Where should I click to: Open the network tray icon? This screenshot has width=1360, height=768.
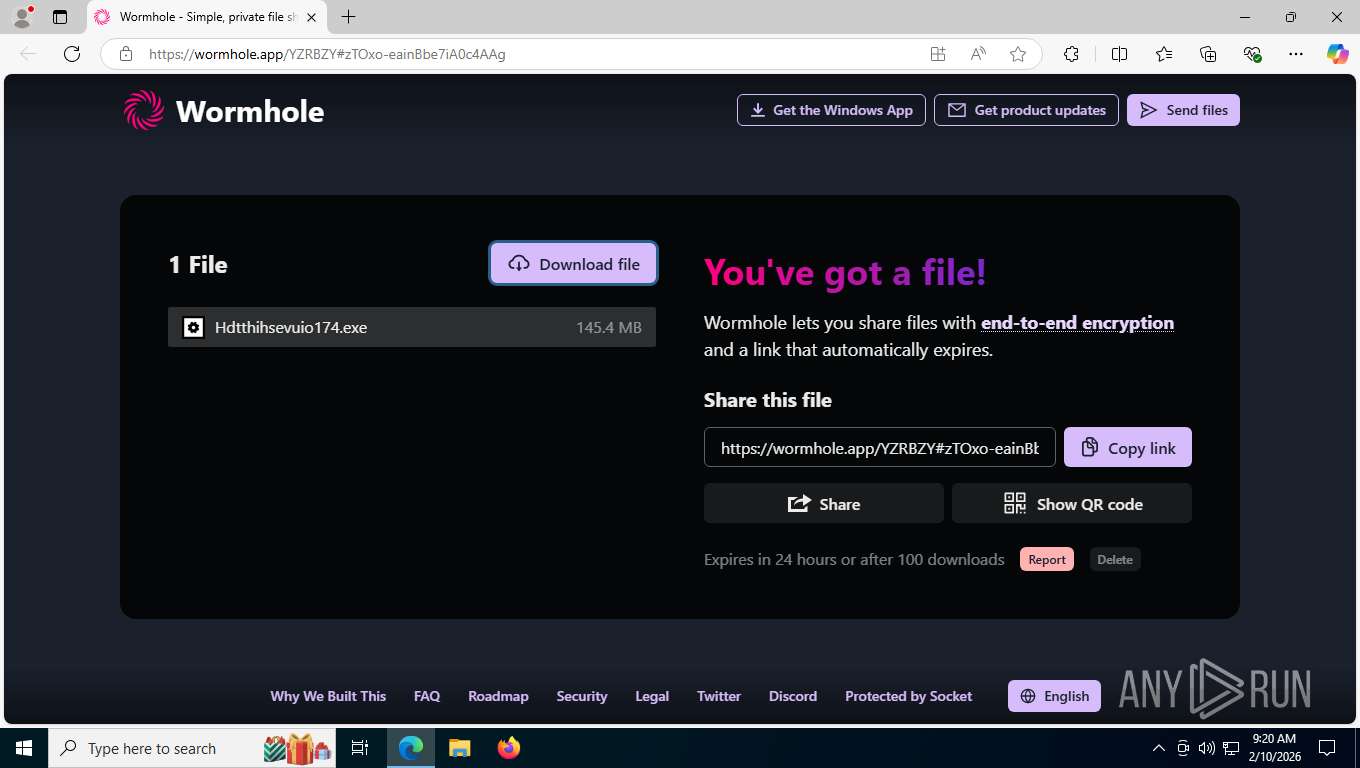click(1231, 748)
